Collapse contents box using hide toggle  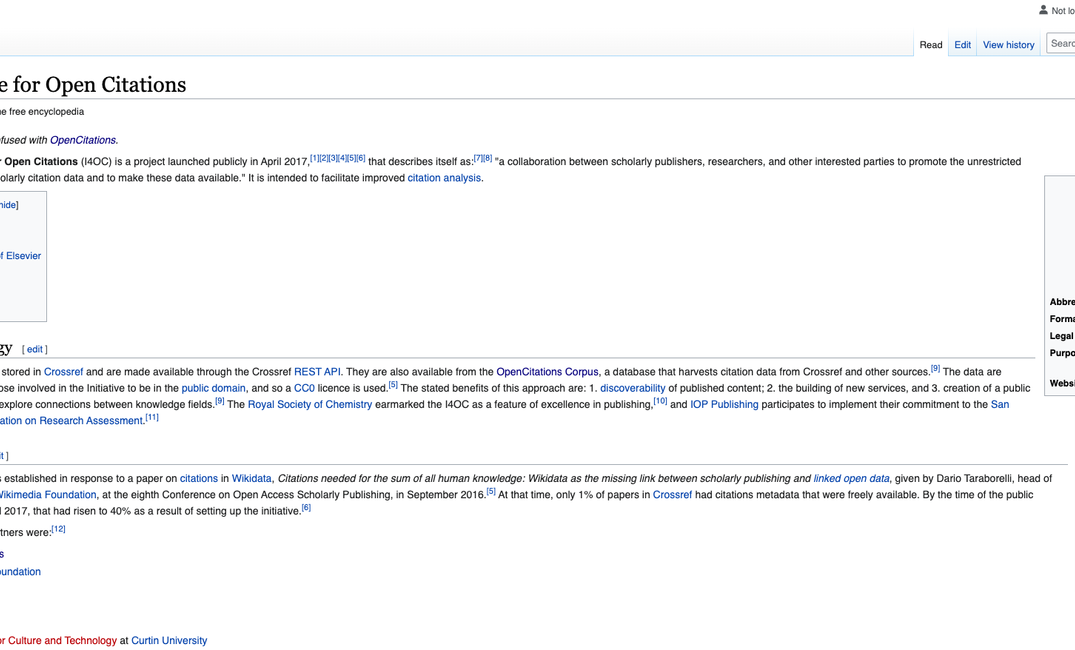point(8,205)
